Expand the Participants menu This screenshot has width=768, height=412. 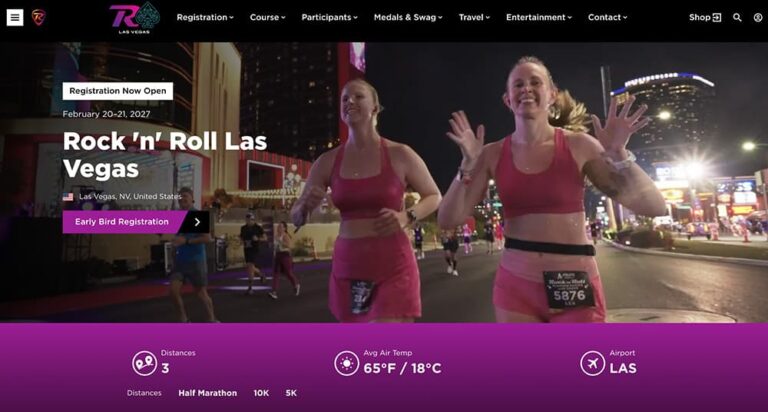(x=330, y=17)
